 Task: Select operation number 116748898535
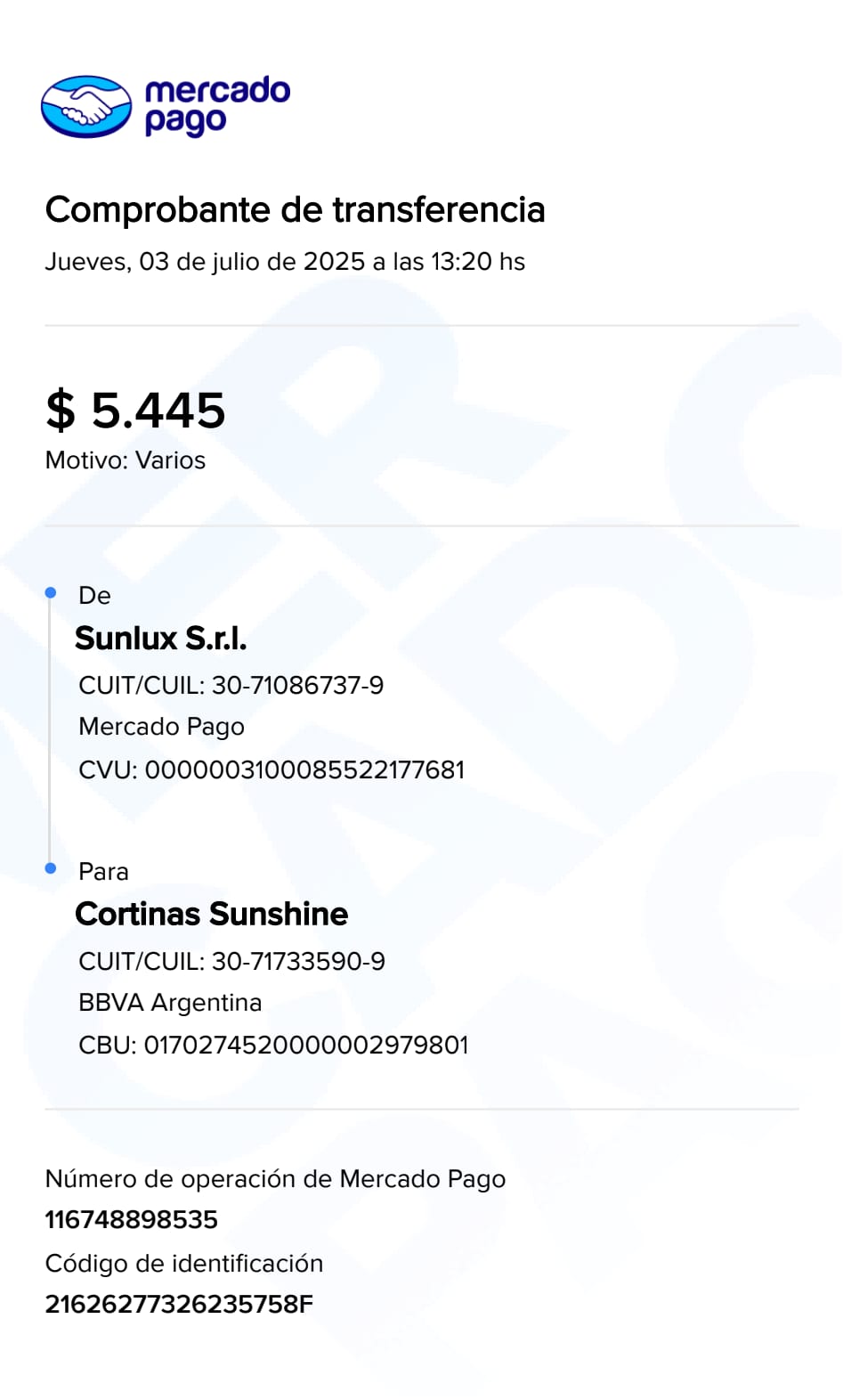coord(132,1220)
